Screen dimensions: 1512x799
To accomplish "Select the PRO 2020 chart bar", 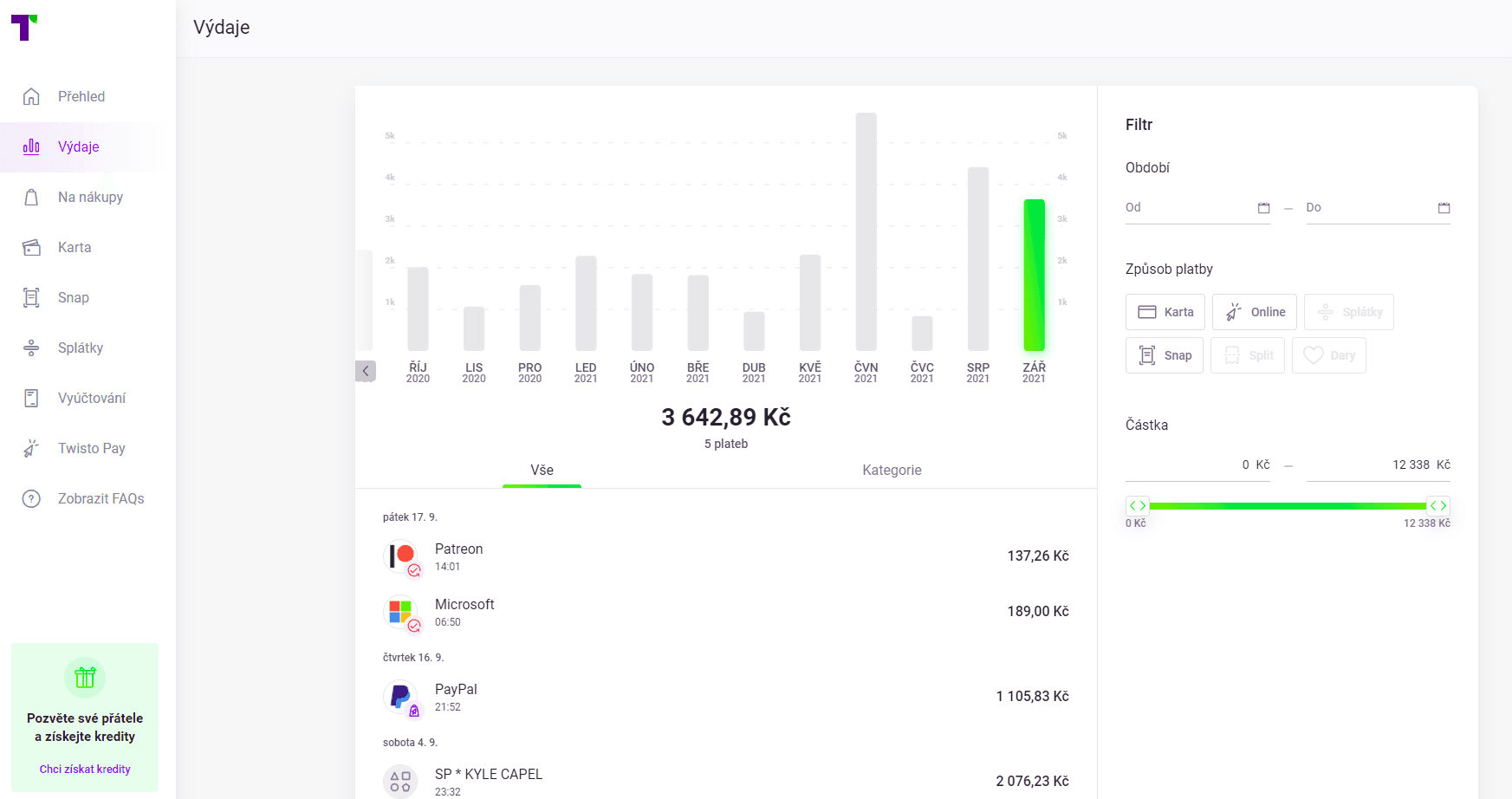I will [x=530, y=318].
